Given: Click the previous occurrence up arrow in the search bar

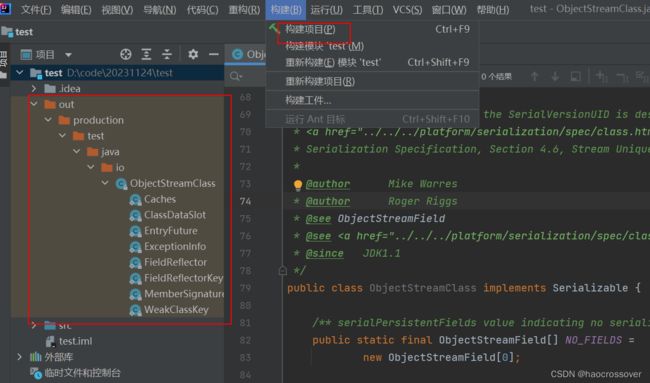Looking at the screenshot, I should click(535, 76).
